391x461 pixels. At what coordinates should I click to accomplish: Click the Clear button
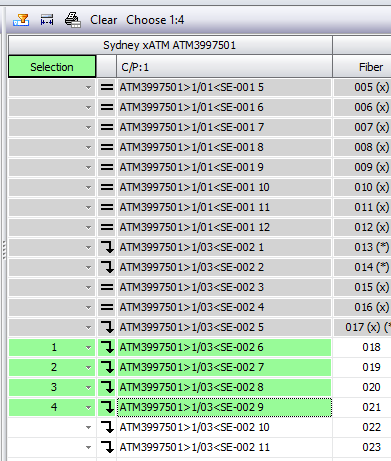[x=103, y=20]
